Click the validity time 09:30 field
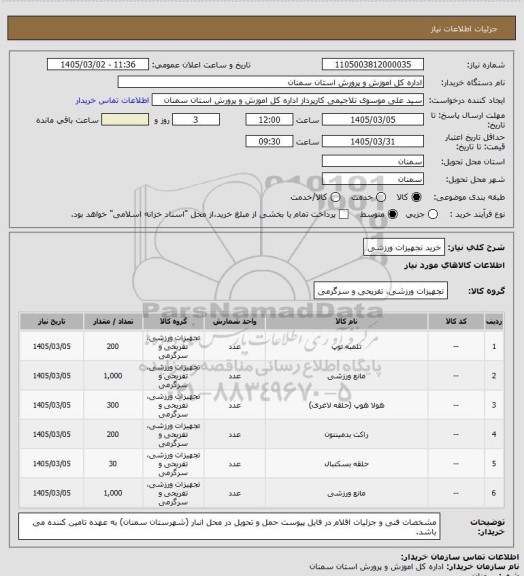524x576 pixels. (269, 141)
